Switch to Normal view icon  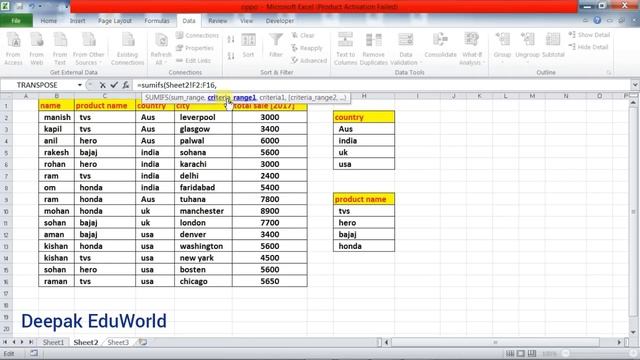point(510,353)
